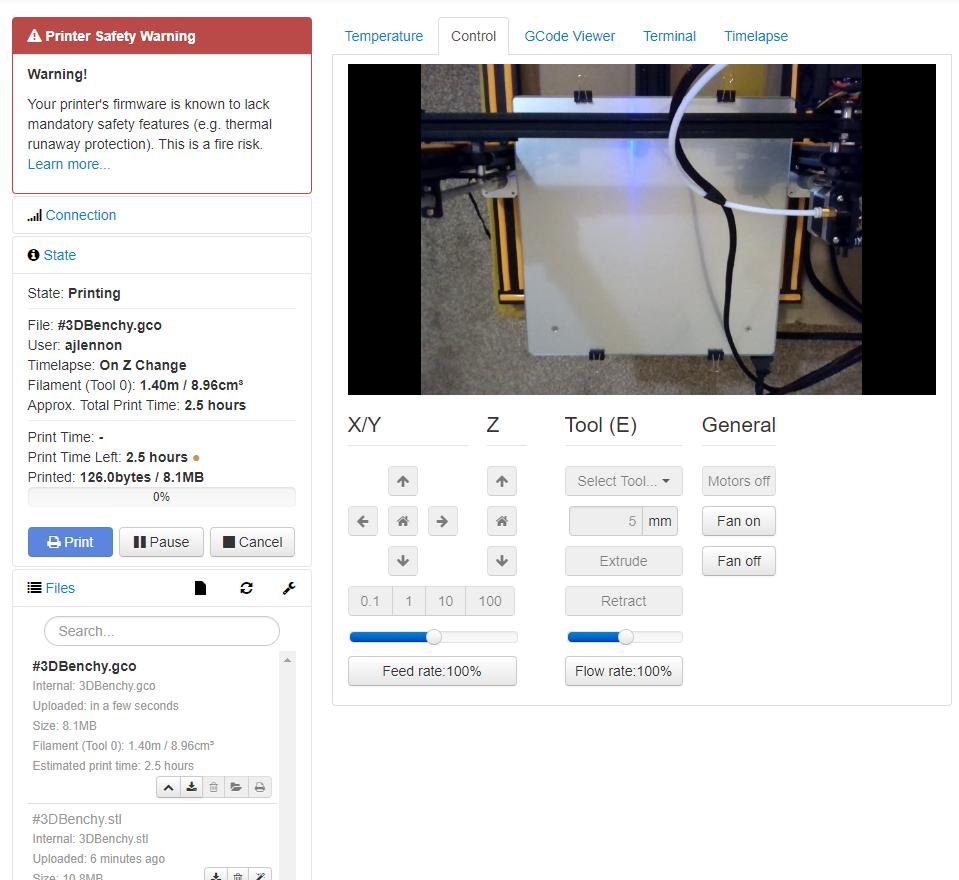The width and height of the screenshot is (959, 880).
Task: Set jog step to 100 mm
Action: (490, 601)
